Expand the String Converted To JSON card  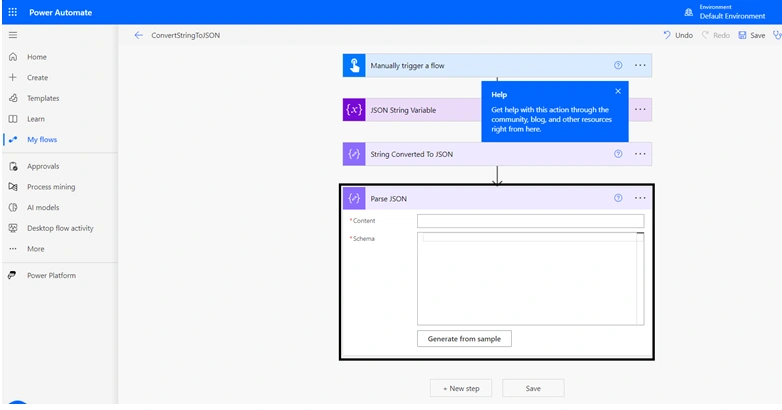point(497,154)
